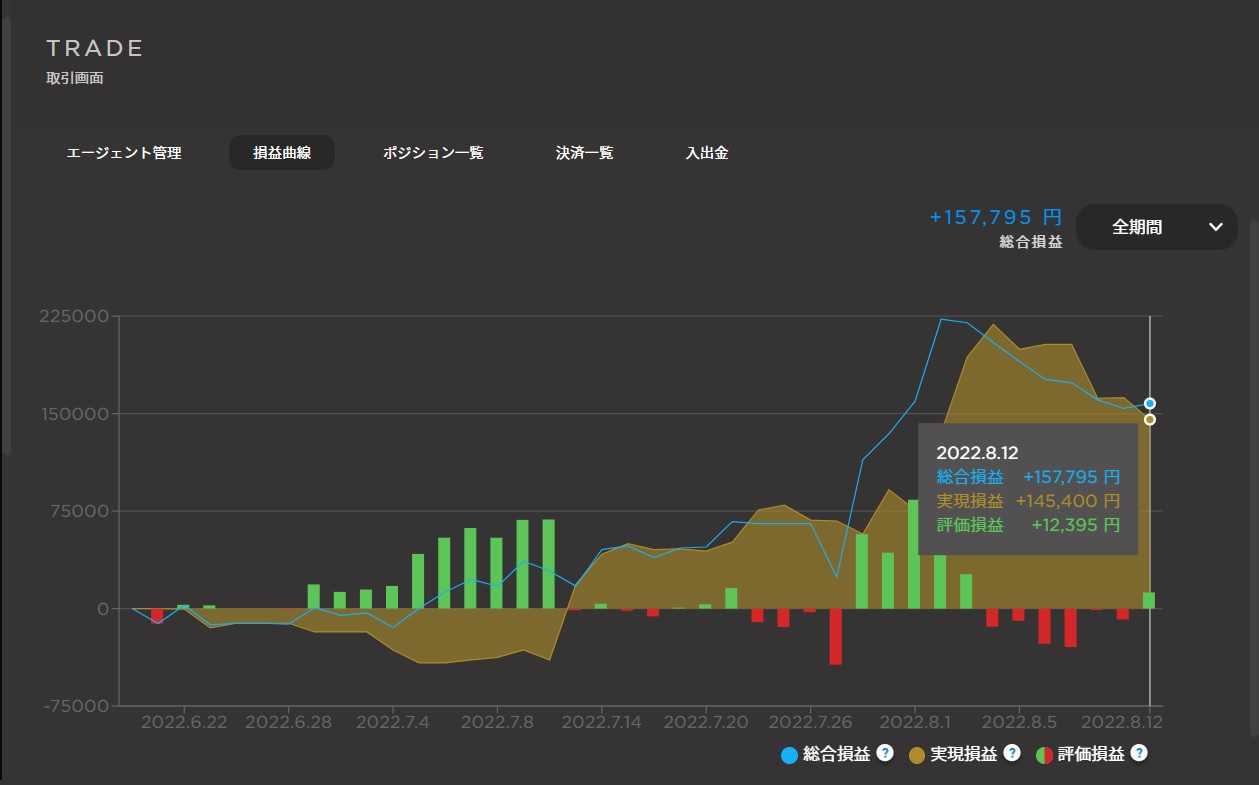Toggle the 実現損益 legend label
This screenshot has width=1259, height=785.
tap(963, 755)
